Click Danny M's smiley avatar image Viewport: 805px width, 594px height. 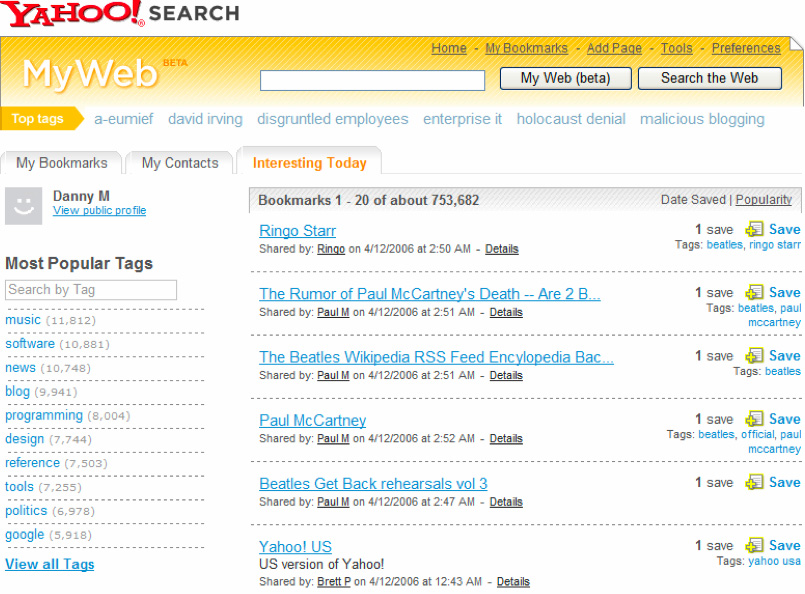click(x=24, y=206)
